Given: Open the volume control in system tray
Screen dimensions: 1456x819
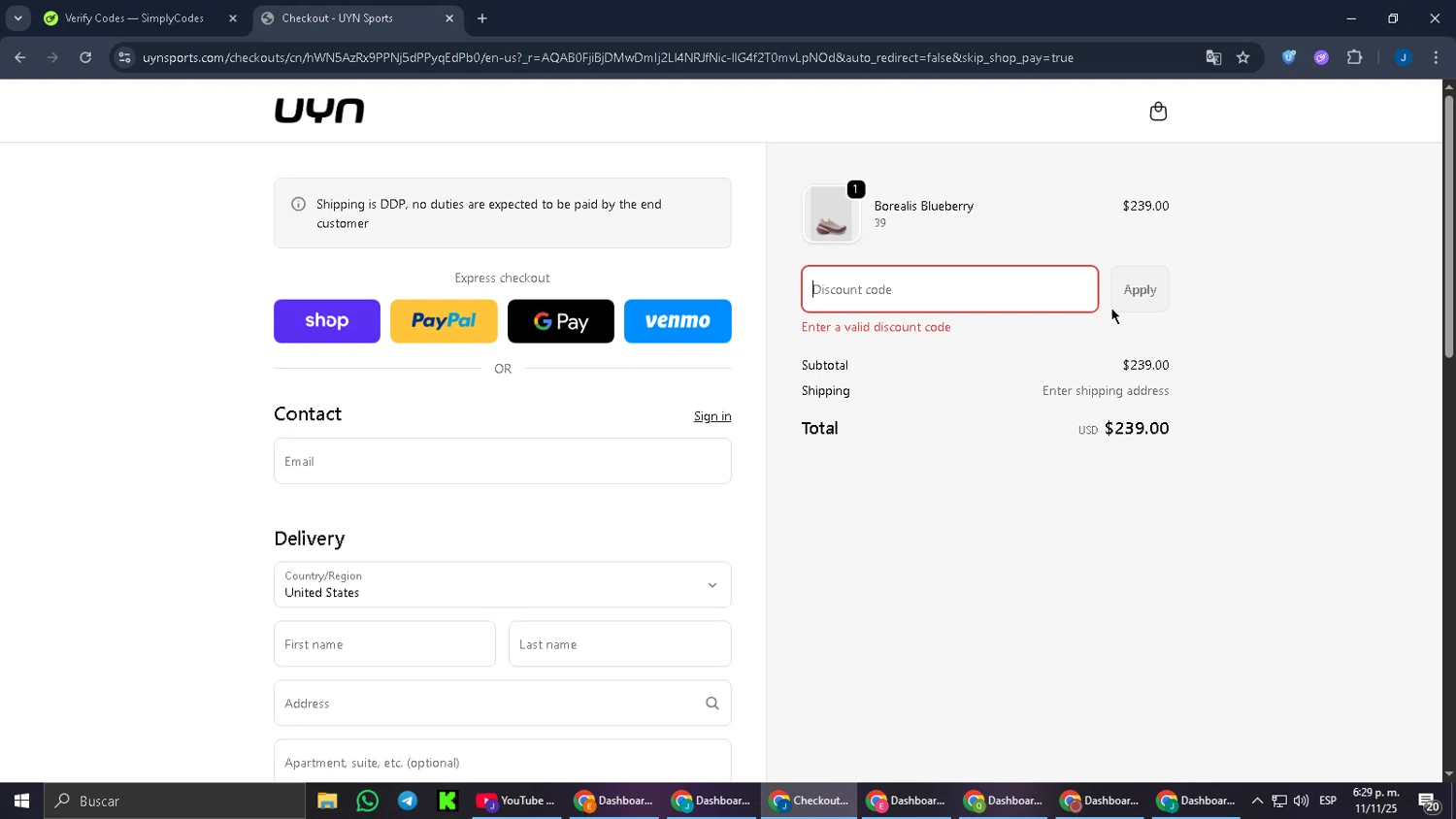Looking at the screenshot, I should coord(1301,801).
